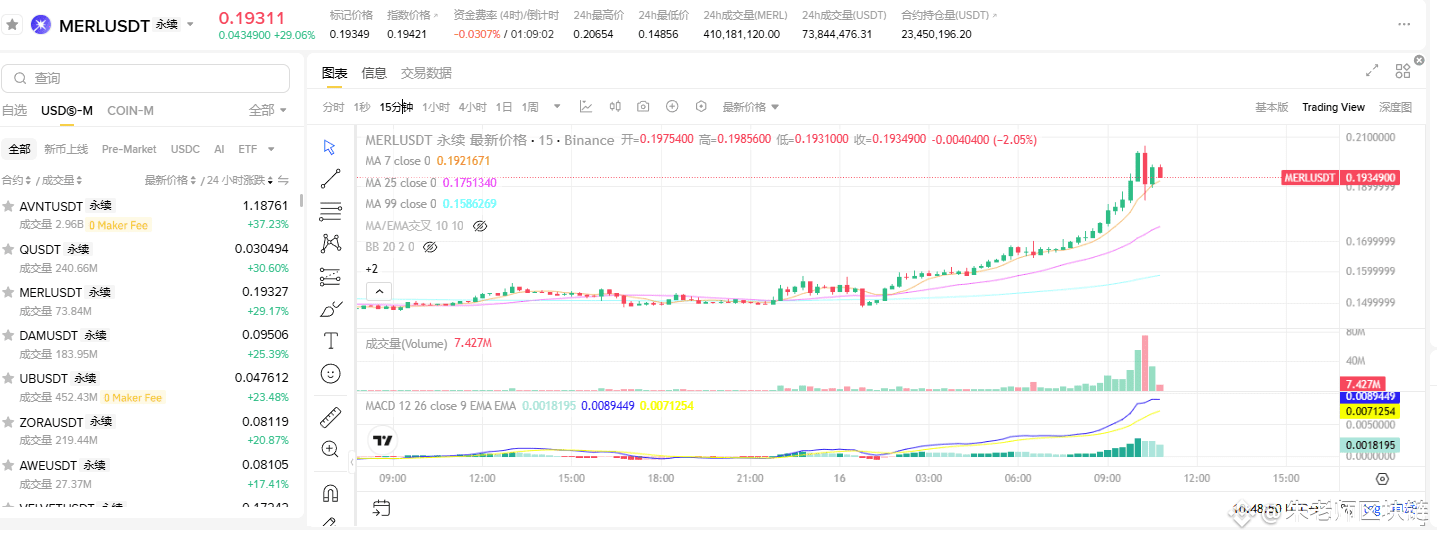Screen dimensions: 1437x539
Task: Click the MA 25 close indicator legend
Action: (x=431, y=183)
